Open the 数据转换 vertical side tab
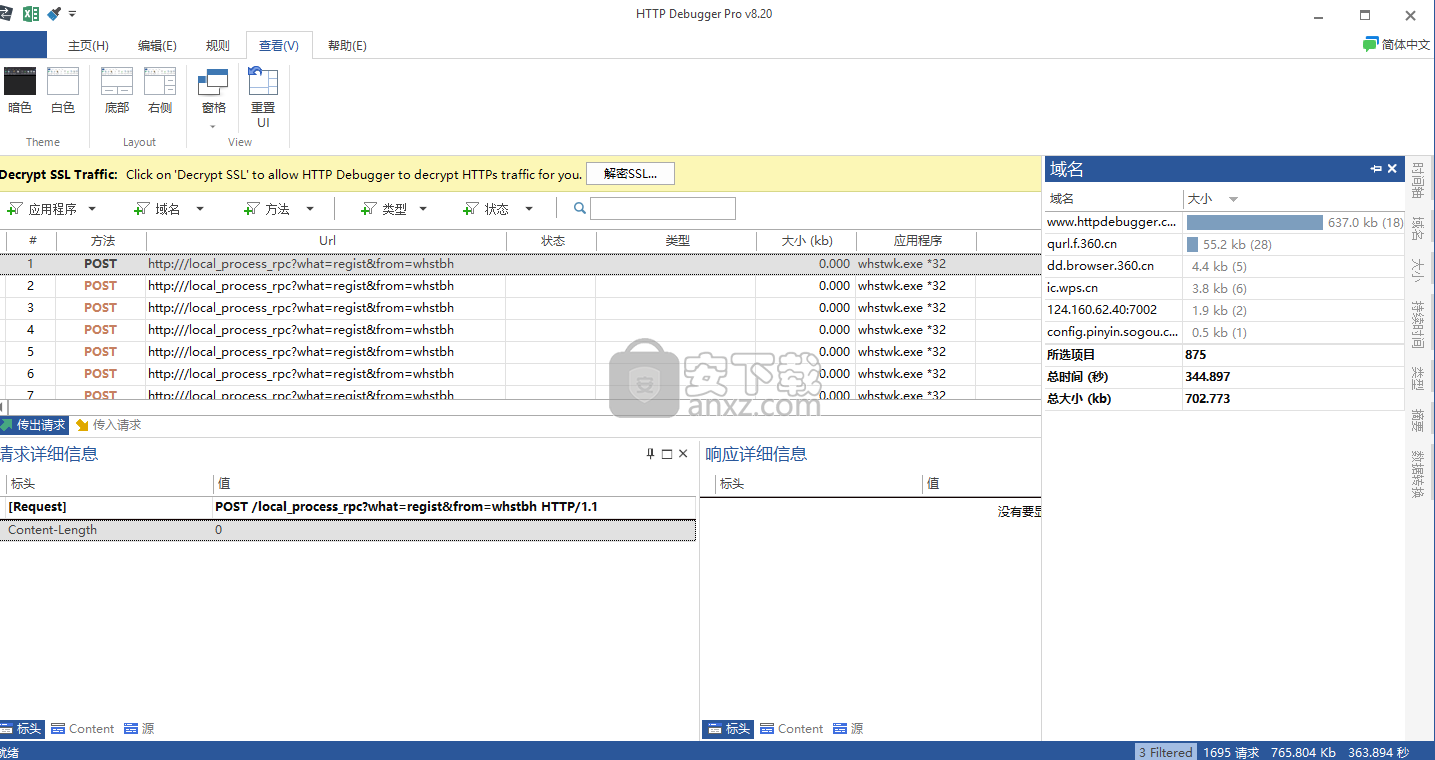The image size is (1435, 760). [1418, 473]
